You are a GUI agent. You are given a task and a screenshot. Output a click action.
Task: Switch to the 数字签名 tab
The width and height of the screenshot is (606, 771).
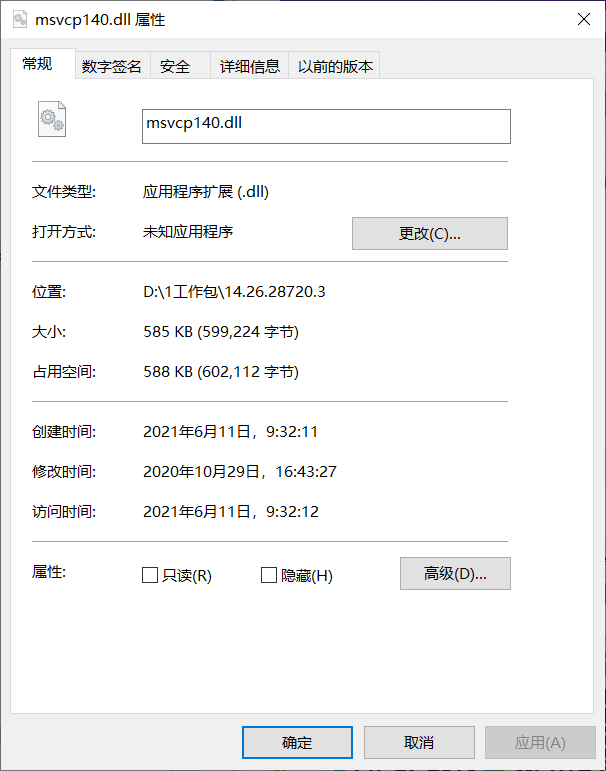tap(112, 66)
